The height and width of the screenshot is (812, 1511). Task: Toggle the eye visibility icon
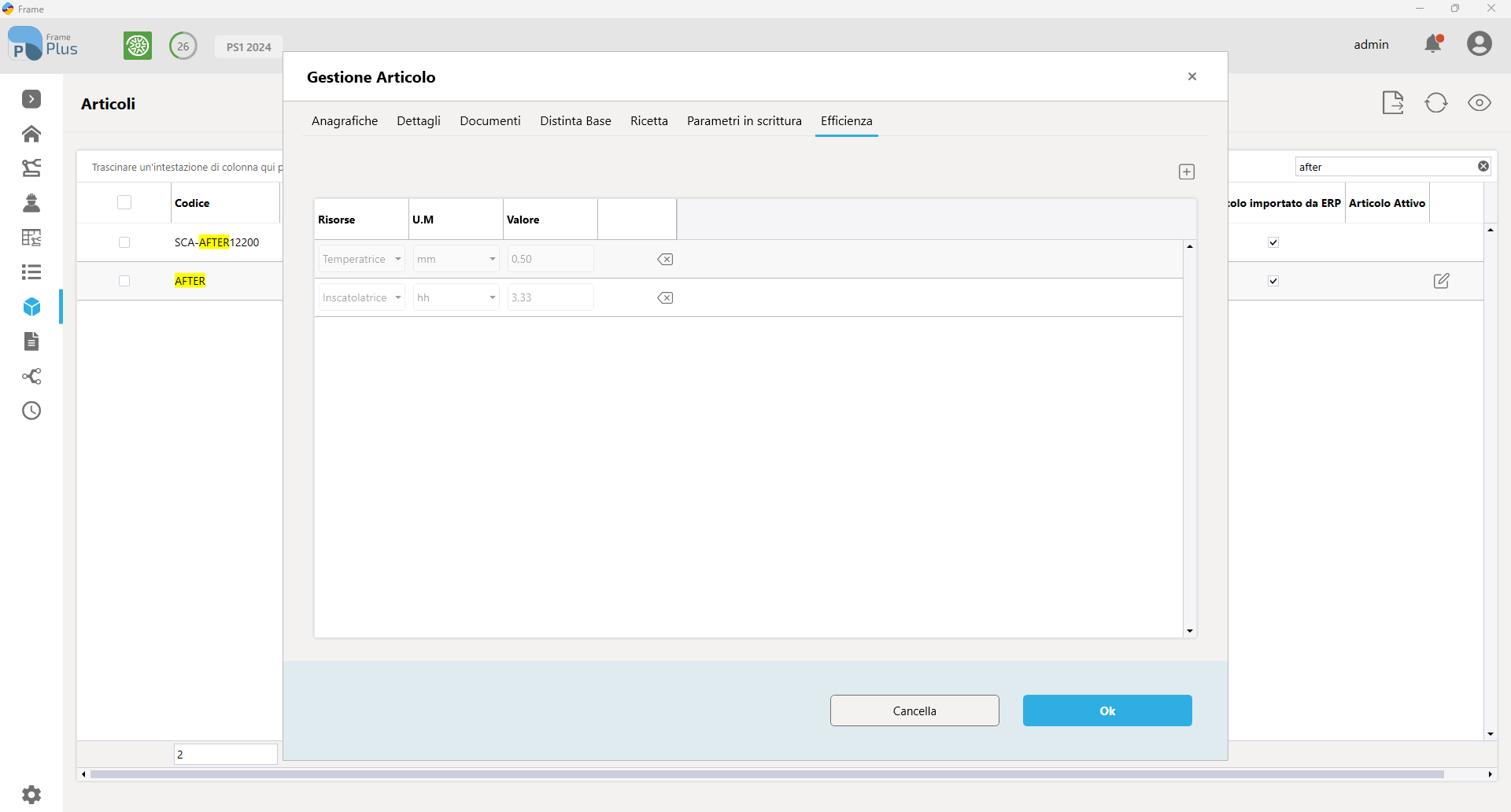1480,103
